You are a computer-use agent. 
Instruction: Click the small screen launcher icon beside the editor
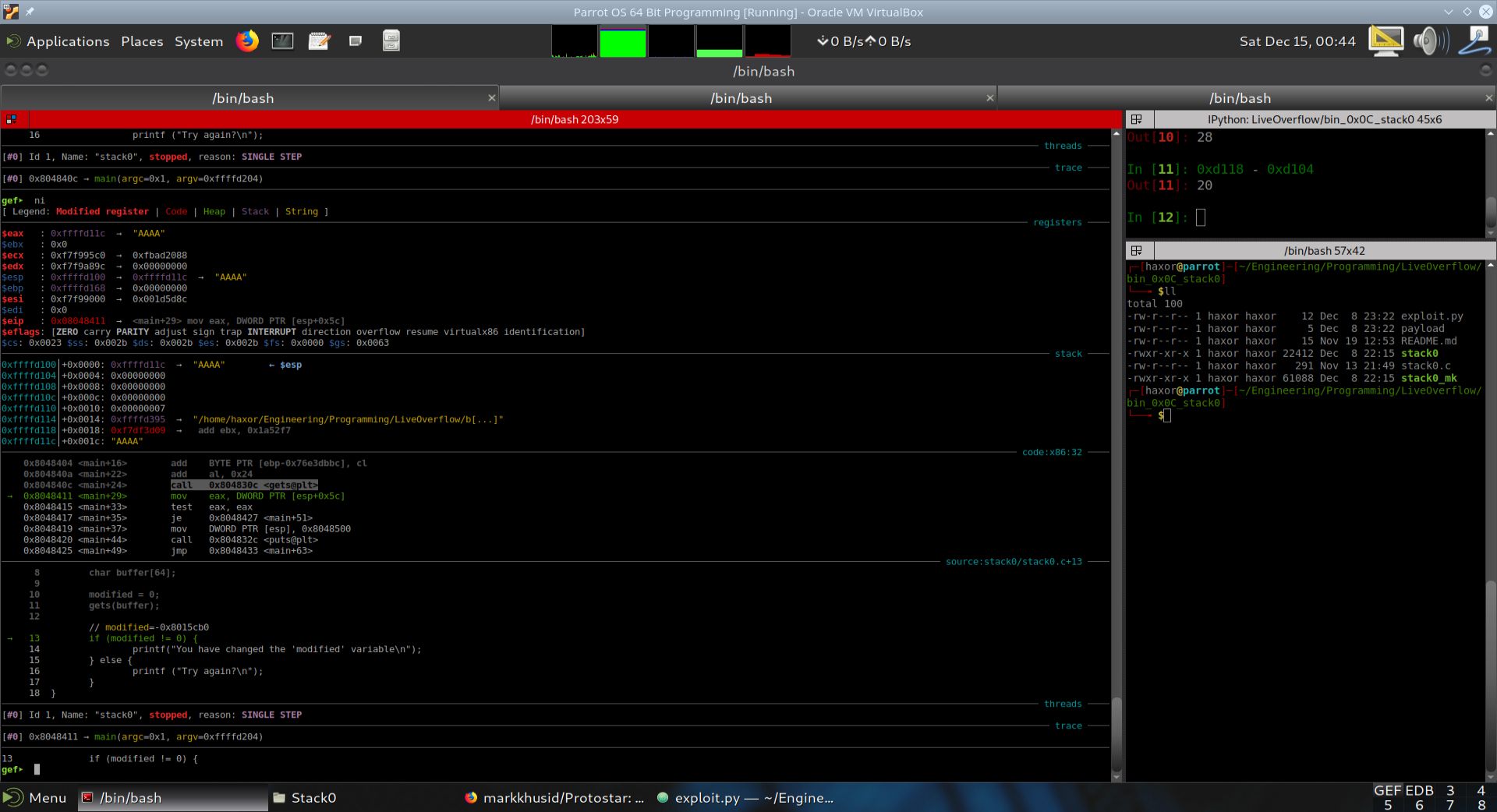pos(356,41)
